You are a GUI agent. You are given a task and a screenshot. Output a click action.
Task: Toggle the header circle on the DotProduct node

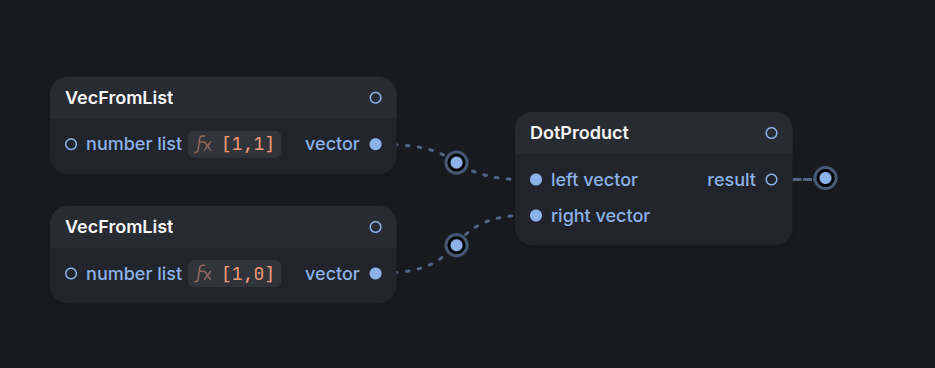[771, 133]
